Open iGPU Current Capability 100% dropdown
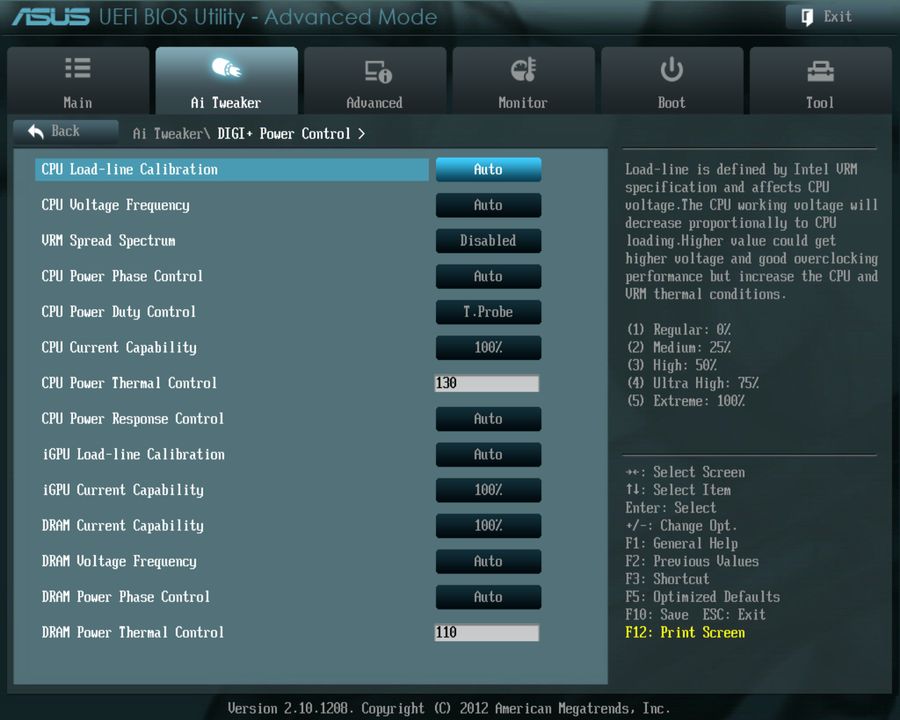 (488, 490)
